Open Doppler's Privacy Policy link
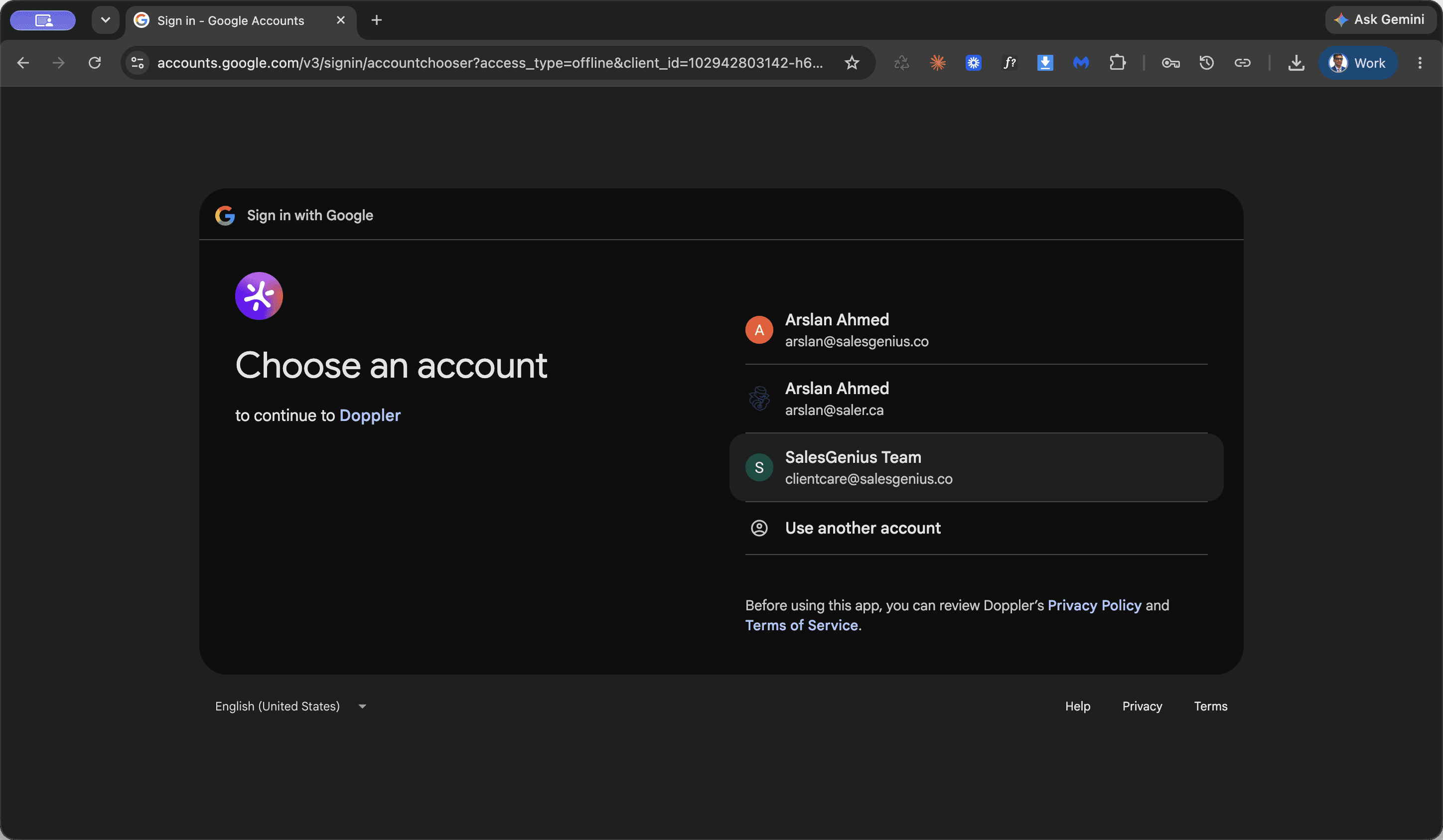This screenshot has height=840, width=1443. tap(1094, 606)
